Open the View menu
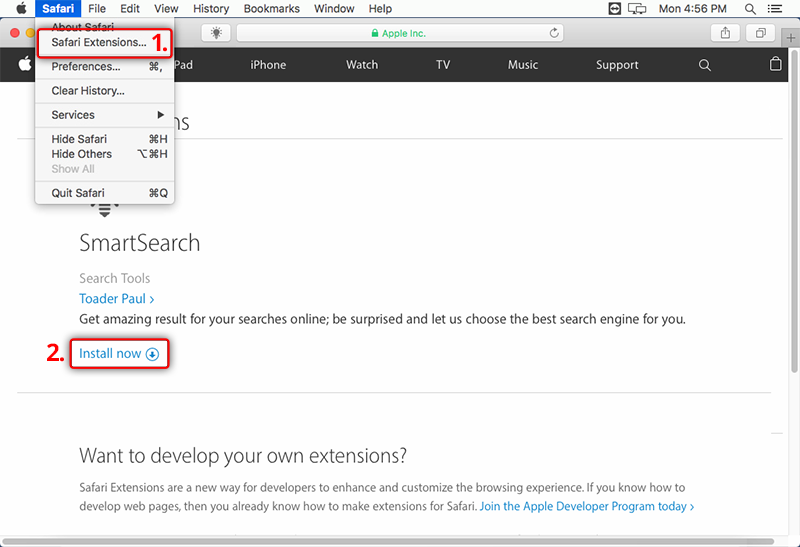800x547 pixels. pos(166,8)
